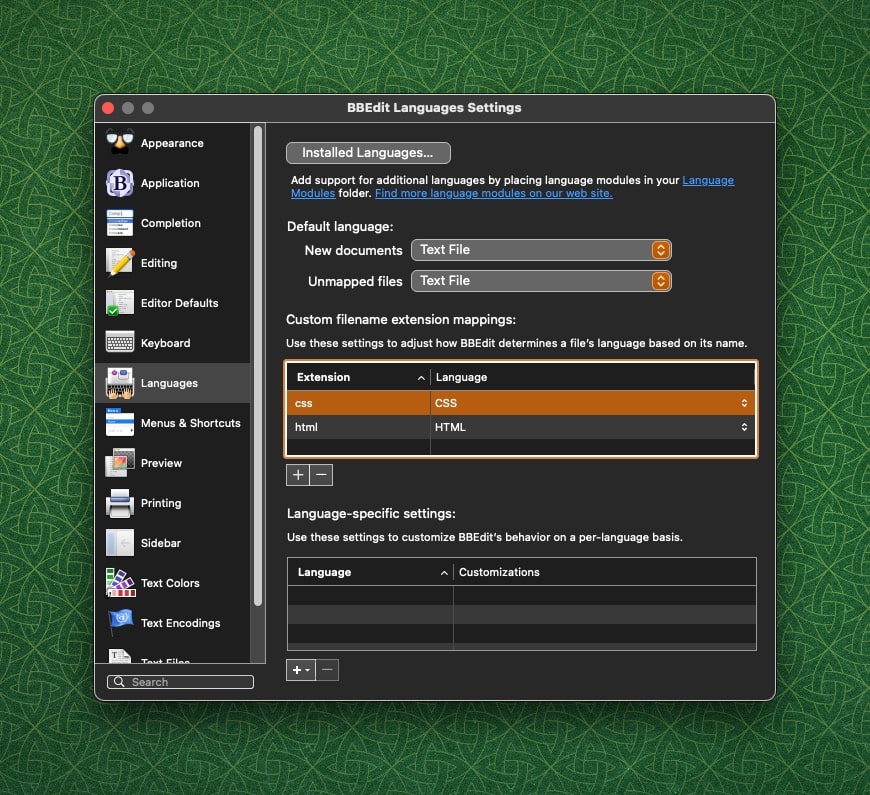870x795 pixels.
Task: Open Editor Defaults icon in sidebar
Action: tap(120, 303)
